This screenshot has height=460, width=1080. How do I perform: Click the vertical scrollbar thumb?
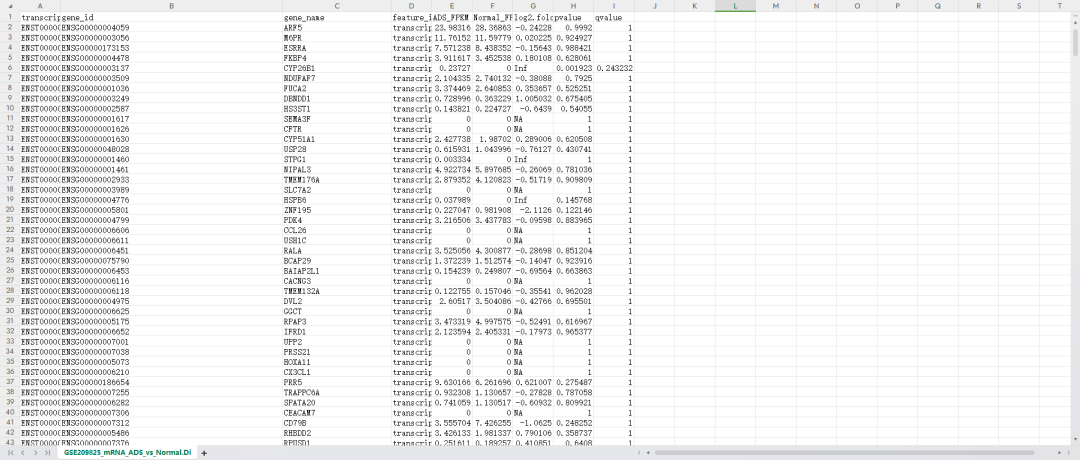(x=1076, y=41)
